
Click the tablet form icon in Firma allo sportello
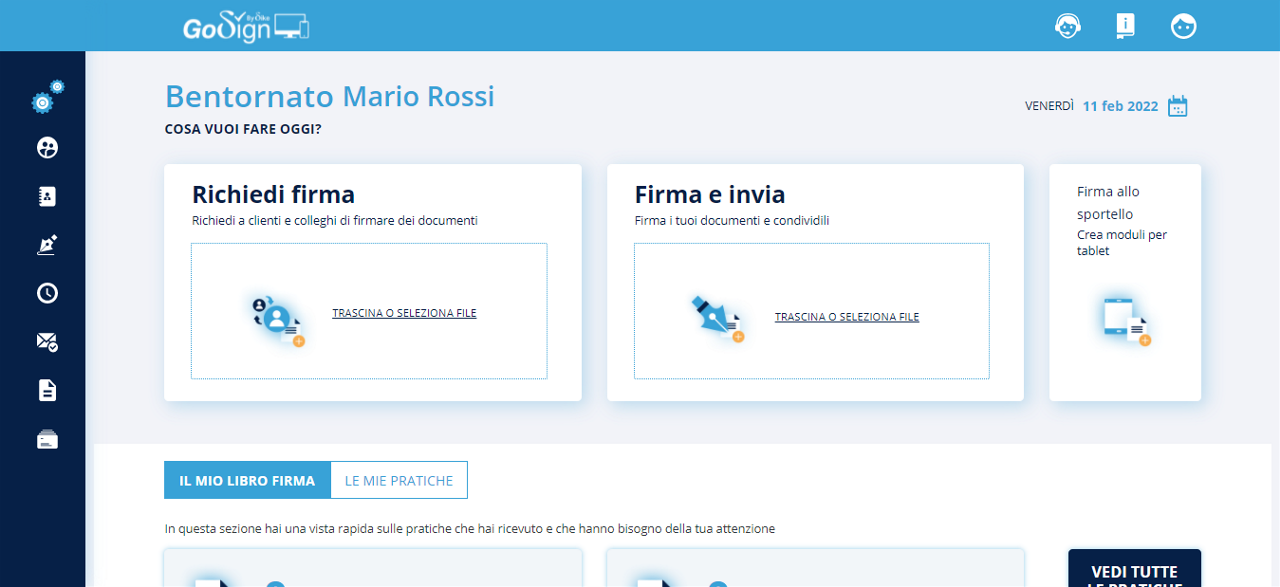(x=1126, y=321)
